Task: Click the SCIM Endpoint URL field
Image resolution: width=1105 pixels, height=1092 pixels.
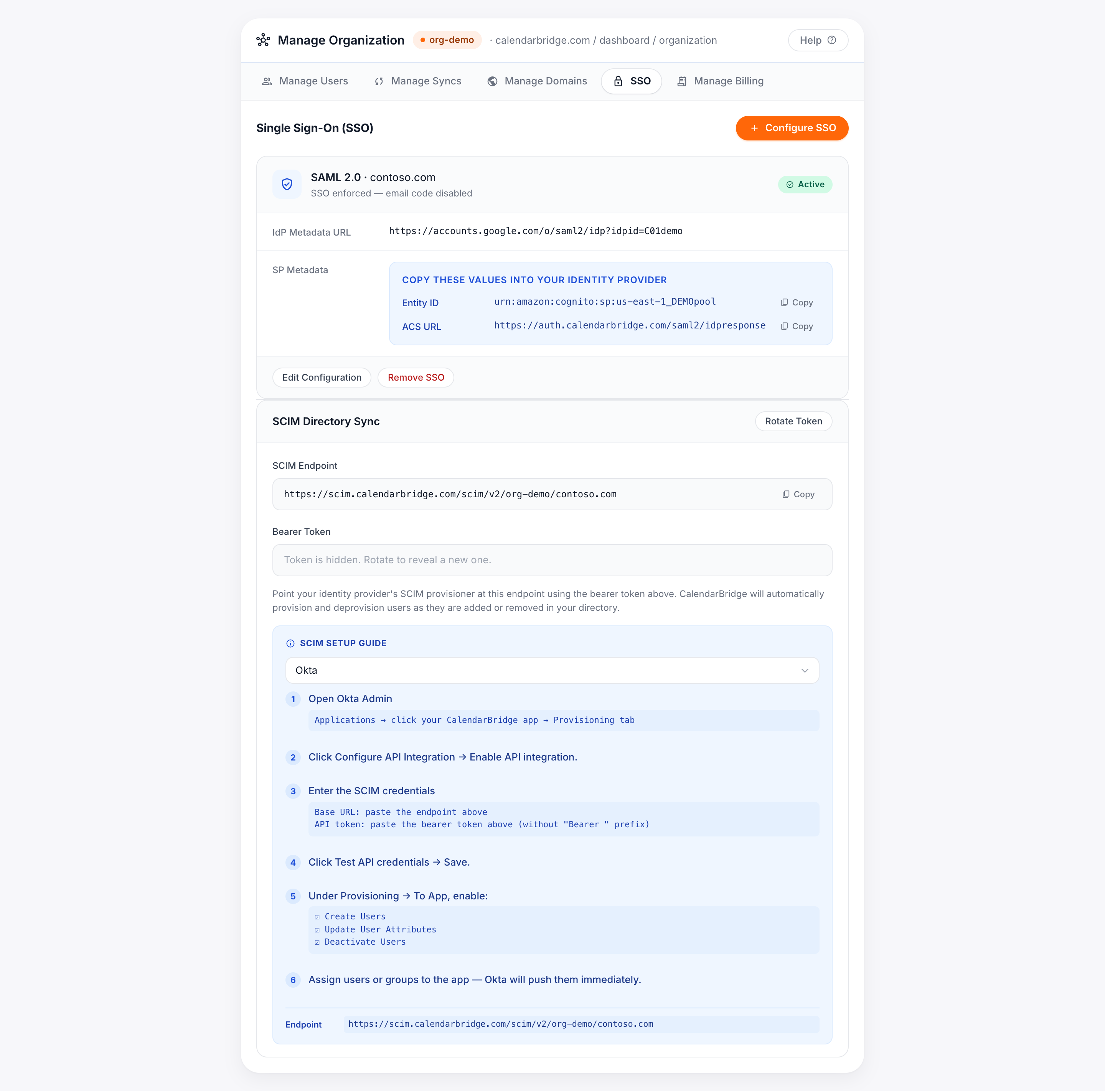Action: [x=552, y=494]
